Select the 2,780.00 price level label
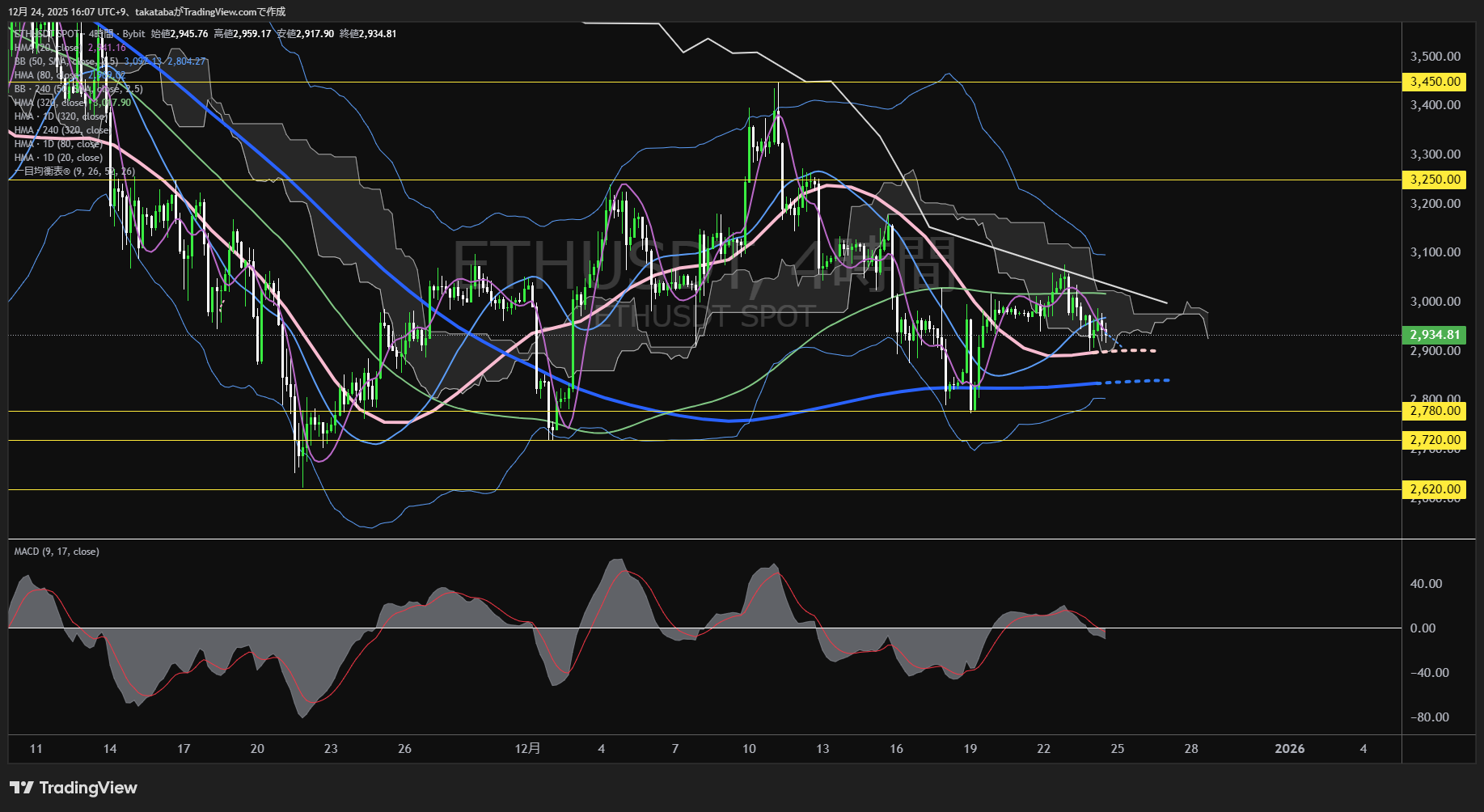The image size is (1484, 812). click(1435, 411)
